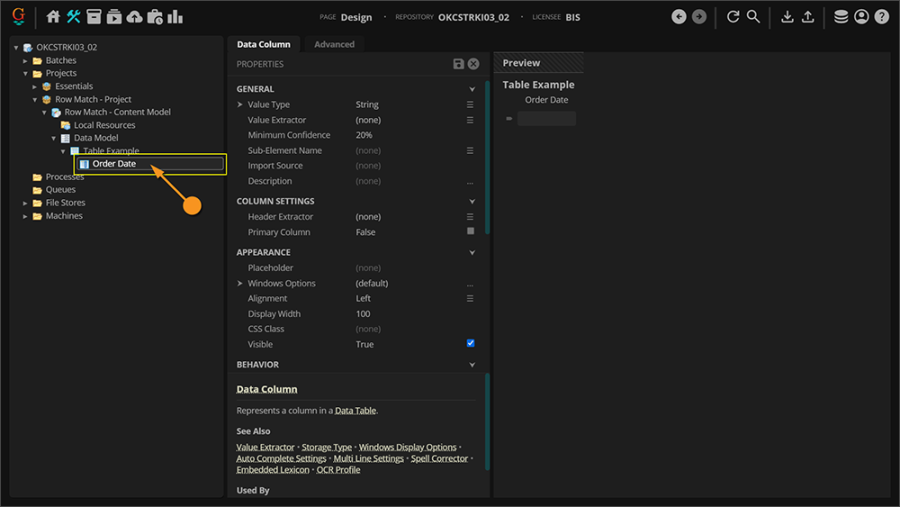Toggle the Primary Column checkbox
The height and width of the screenshot is (507, 900).
pos(471,232)
